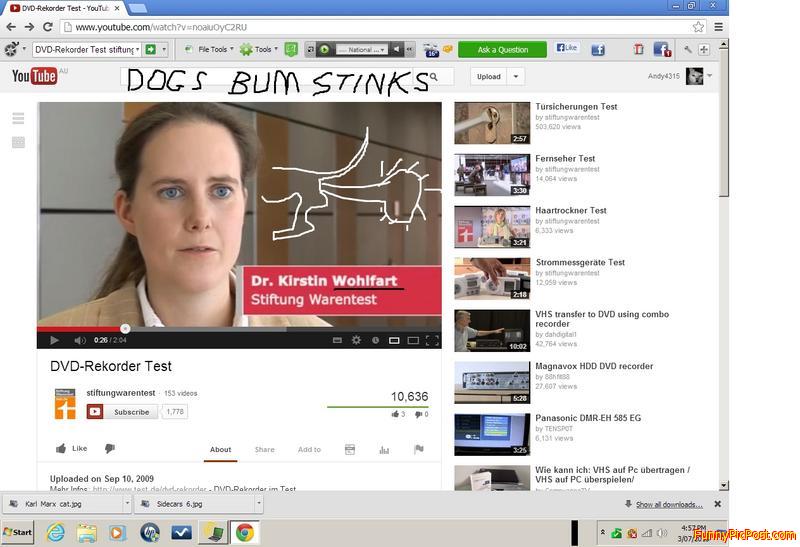Open the weather icon in the toolbar
800x547 pixels.
[x=431, y=50]
